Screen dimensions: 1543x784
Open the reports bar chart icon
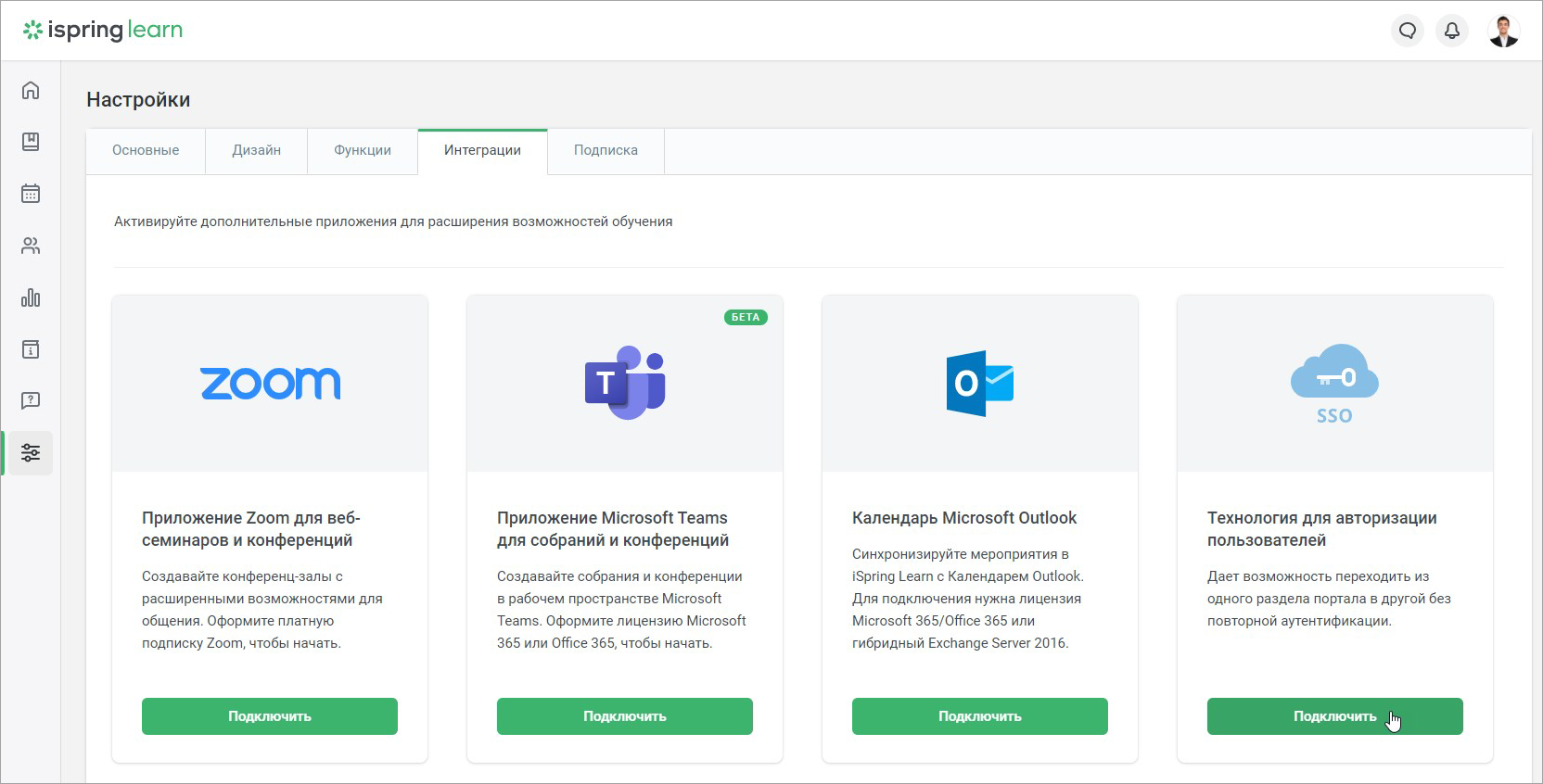point(31,297)
